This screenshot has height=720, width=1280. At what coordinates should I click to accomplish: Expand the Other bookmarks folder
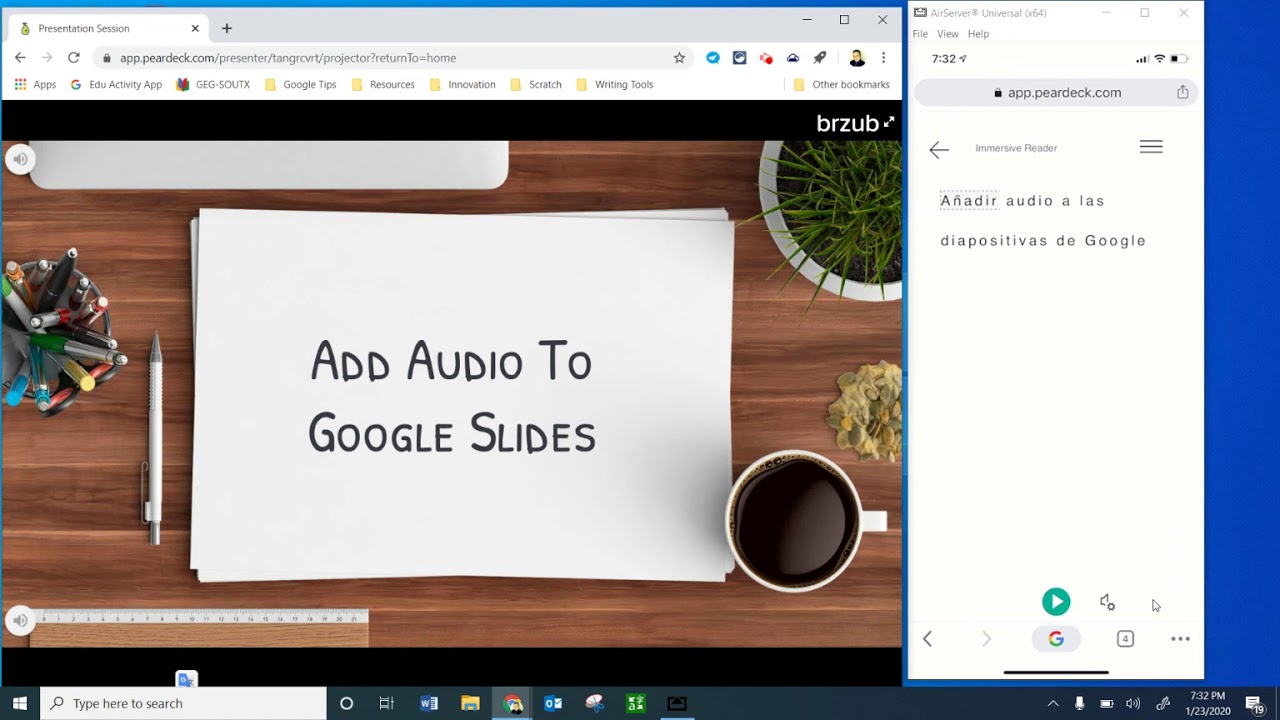[x=841, y=85]
